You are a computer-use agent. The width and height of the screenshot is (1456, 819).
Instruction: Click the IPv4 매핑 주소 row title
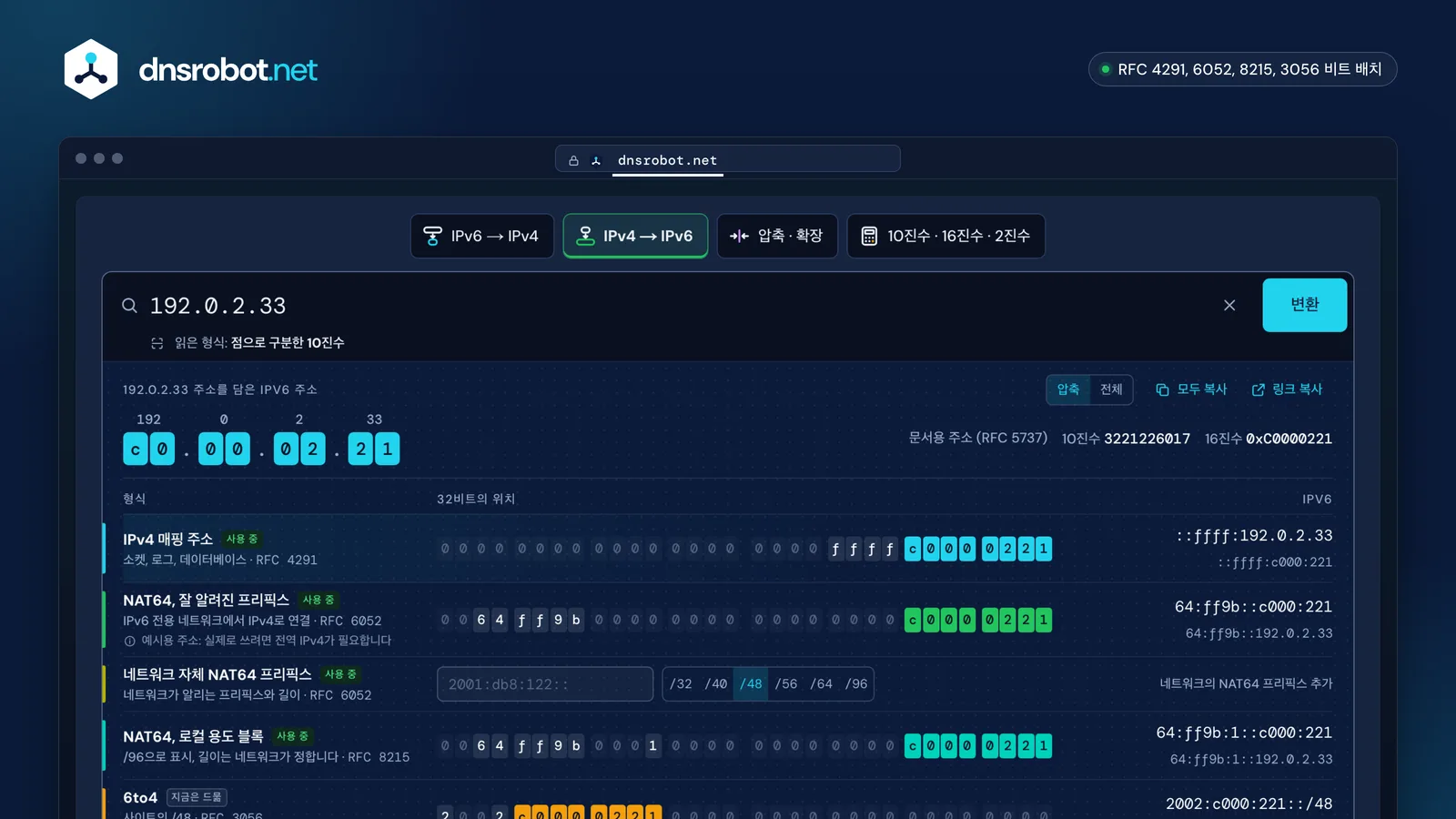[x=167, y=540]
